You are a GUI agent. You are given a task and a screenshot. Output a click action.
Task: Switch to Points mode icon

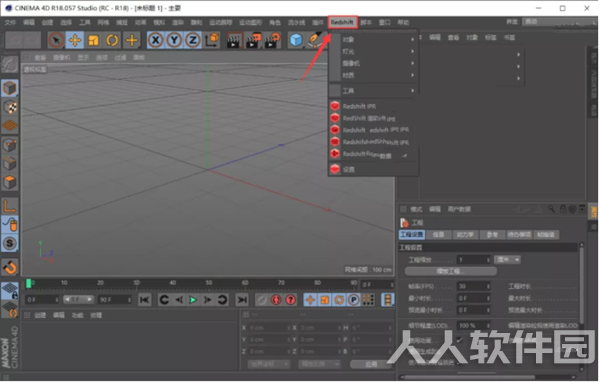pos(10,145)
